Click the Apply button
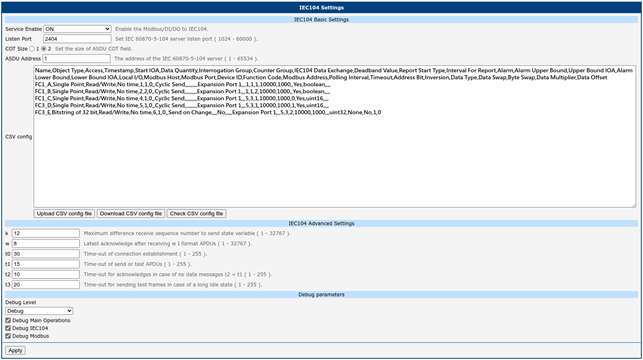 coord(16,351)
